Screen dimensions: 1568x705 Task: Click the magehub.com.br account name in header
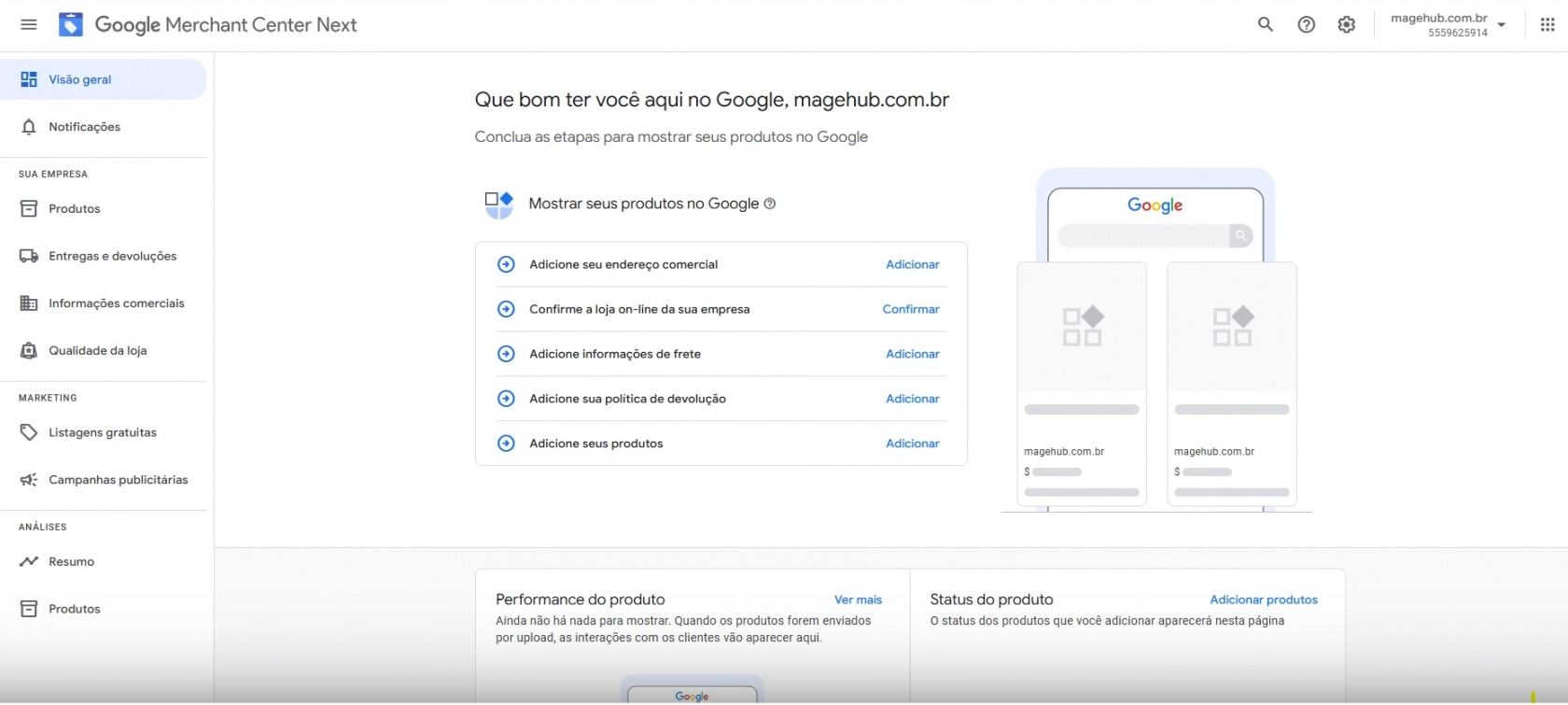[x=1439, y=18]
